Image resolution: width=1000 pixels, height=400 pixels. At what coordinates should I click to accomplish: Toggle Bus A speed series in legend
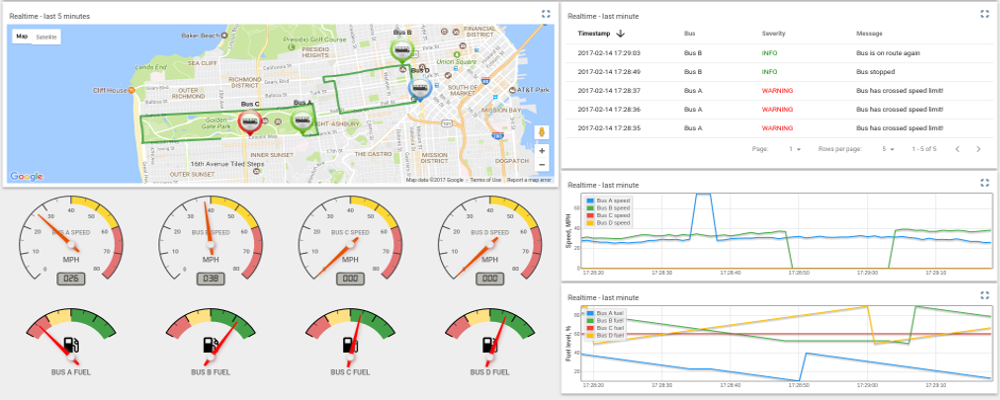click(602, 200)
